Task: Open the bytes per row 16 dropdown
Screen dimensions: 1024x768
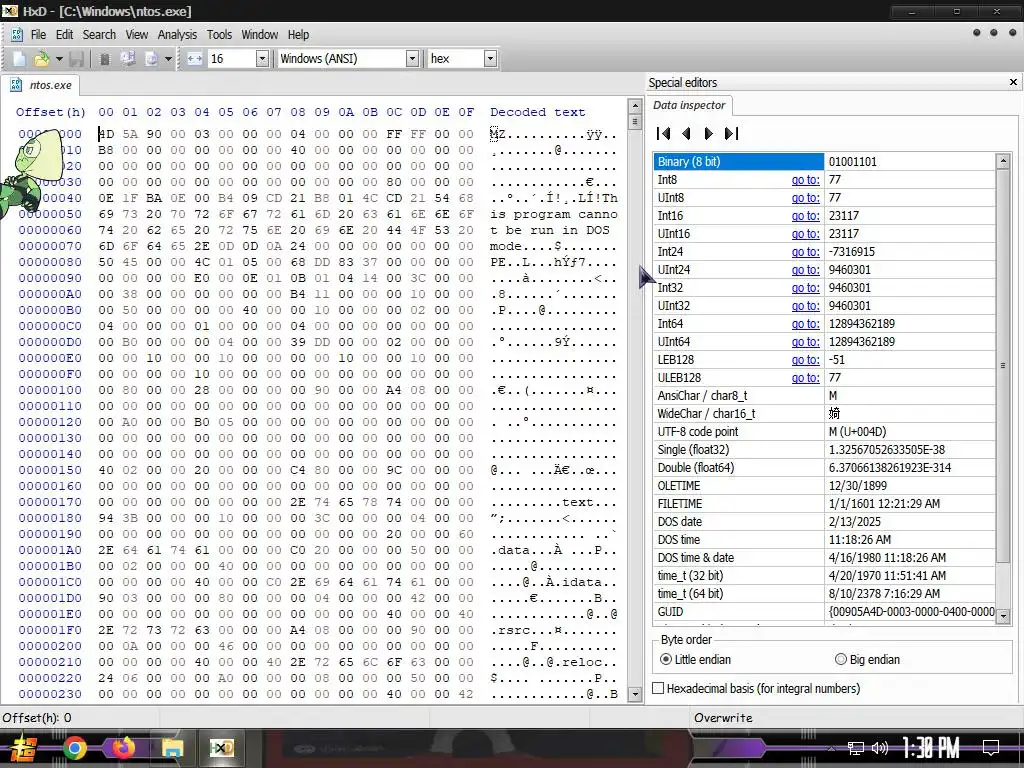Action: [262, 59]
